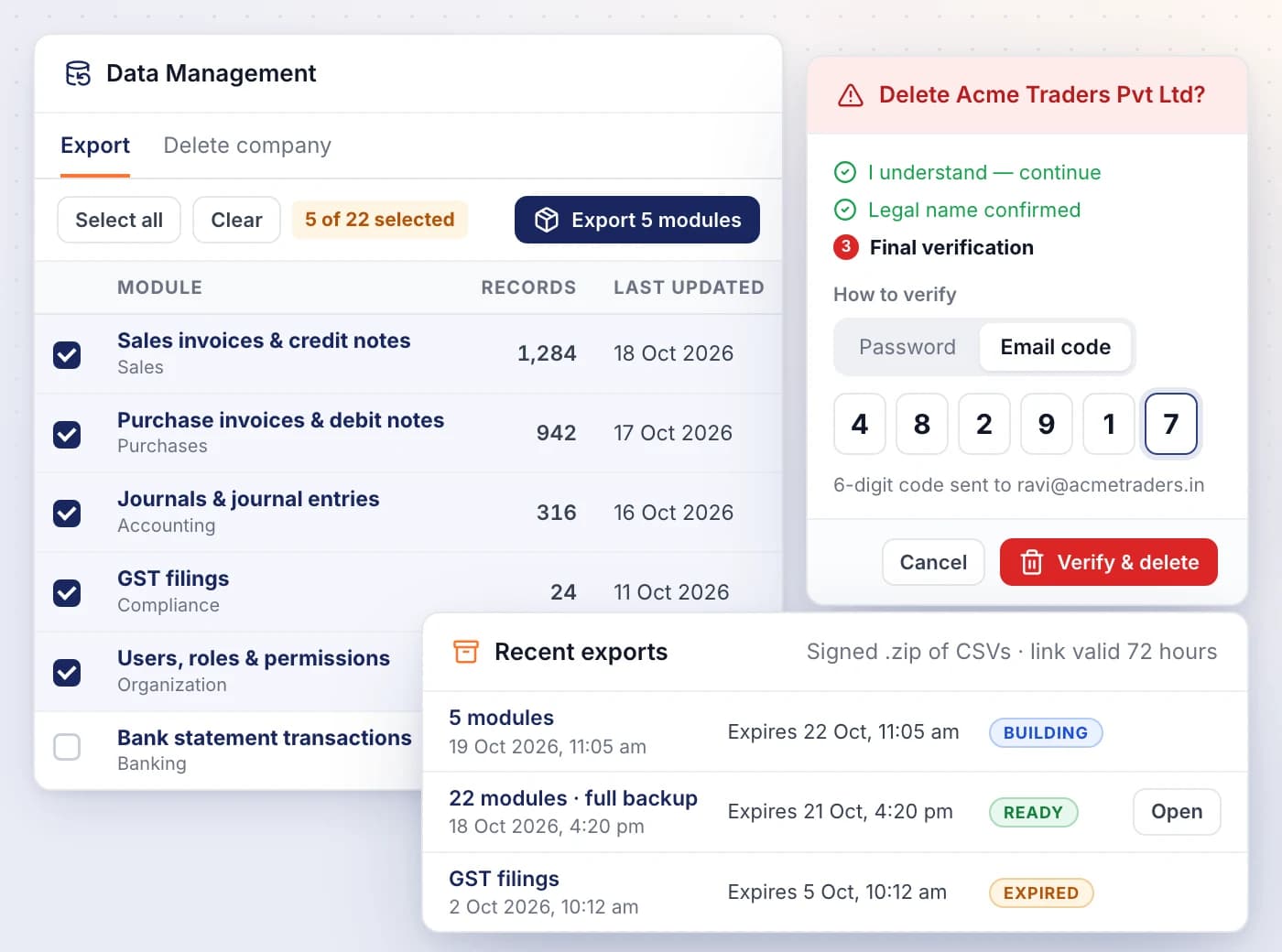Click the MODULE column header
The image size is (1282, 952).
[x=159, y=287]
